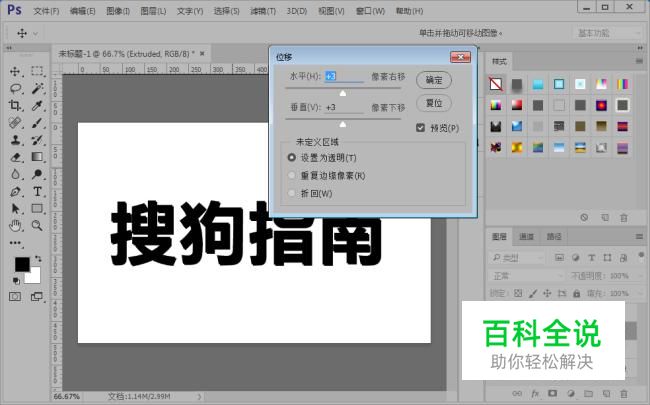Select the Zoom tool
The image size is (650, 405).
37,226
